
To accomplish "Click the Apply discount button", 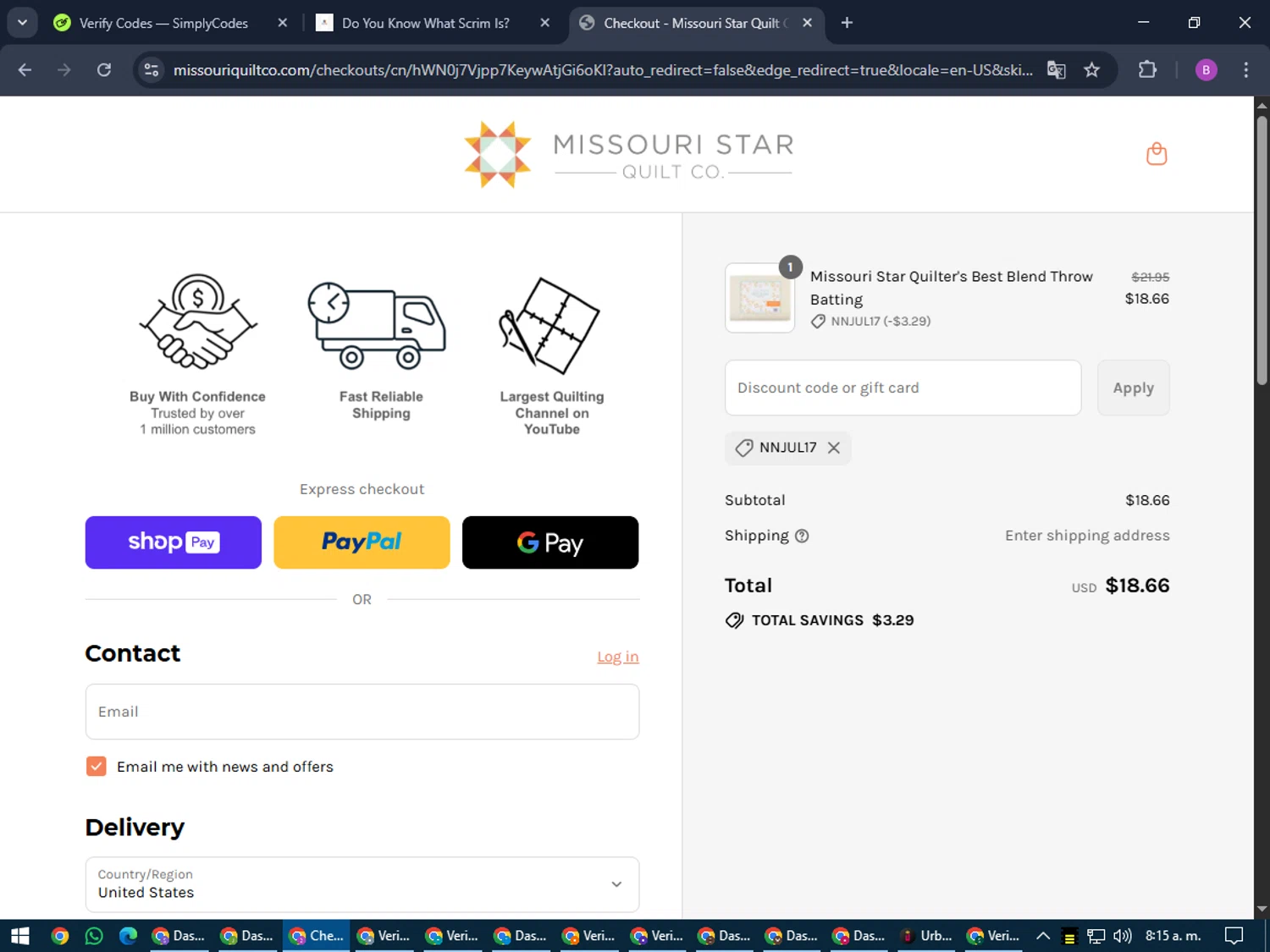I will 1133,388.
